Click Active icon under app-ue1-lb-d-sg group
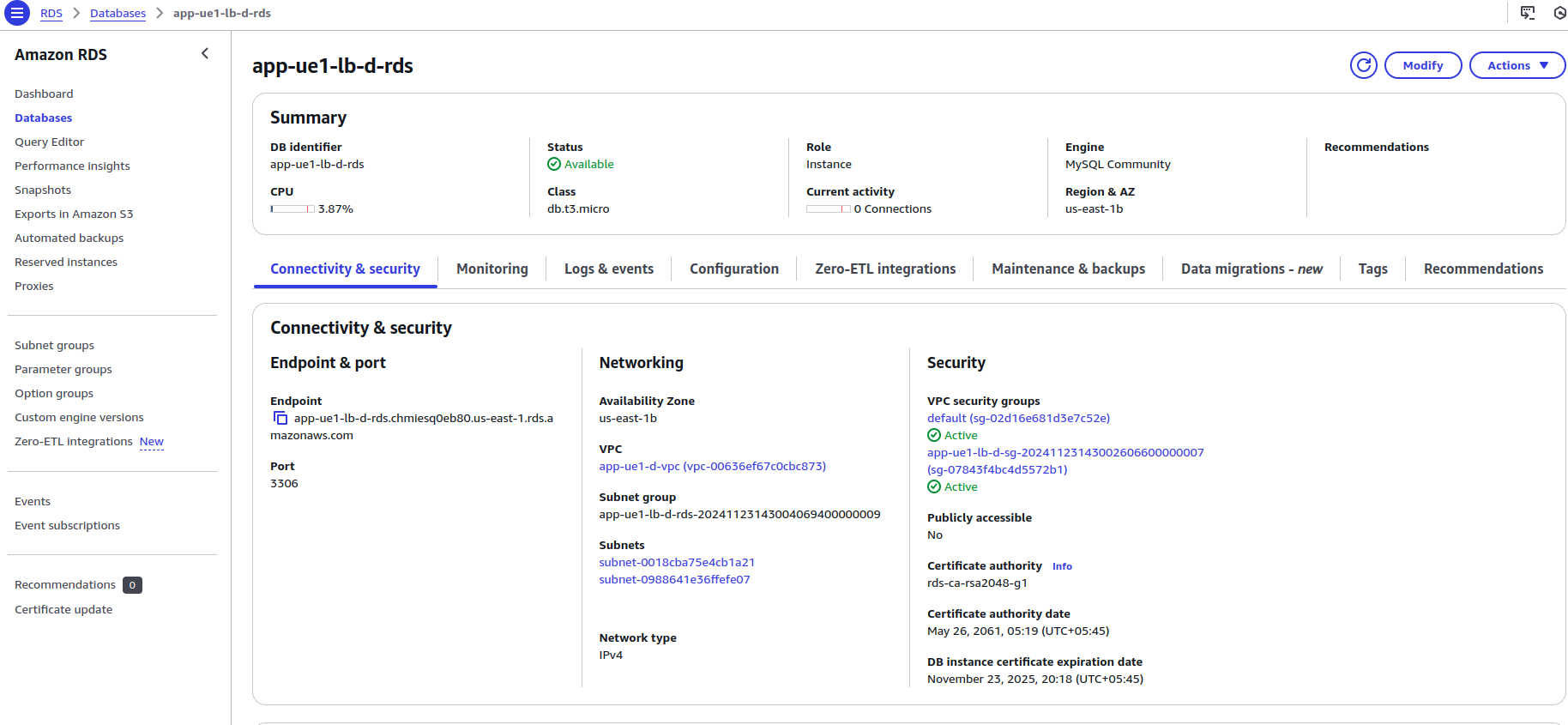Viewport: 1568px width, 725px height. point(934,486)
